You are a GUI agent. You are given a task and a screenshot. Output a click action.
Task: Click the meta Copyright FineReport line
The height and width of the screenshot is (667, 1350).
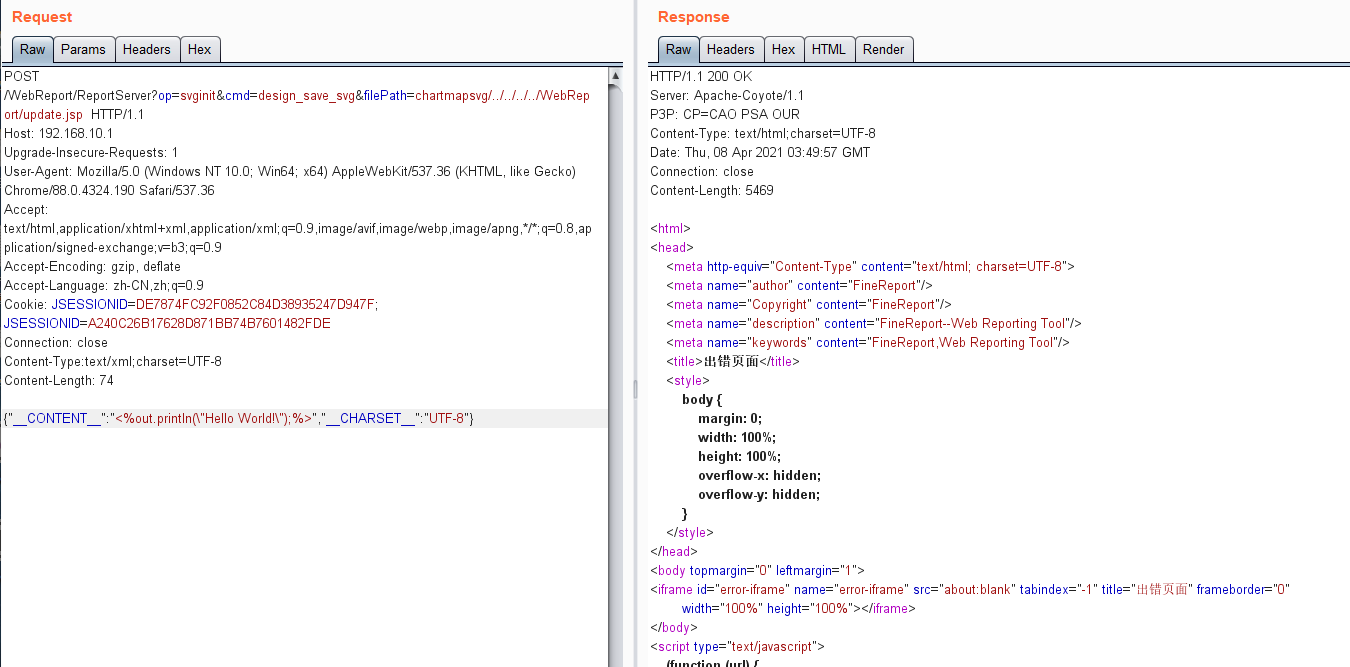click(x=809, y=304)
